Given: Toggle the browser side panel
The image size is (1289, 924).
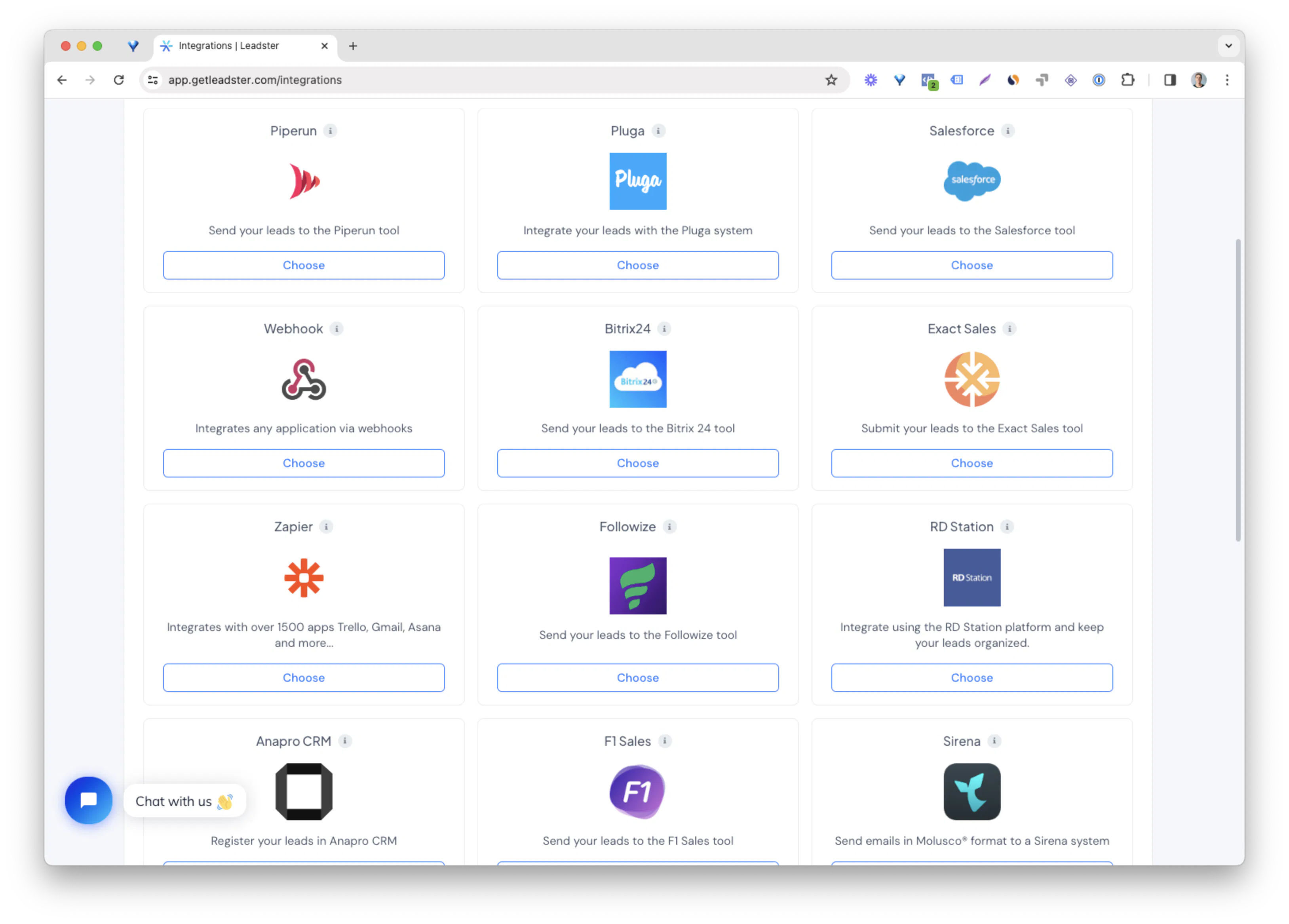Looking at the screenshot, I should click(1169, 80).
